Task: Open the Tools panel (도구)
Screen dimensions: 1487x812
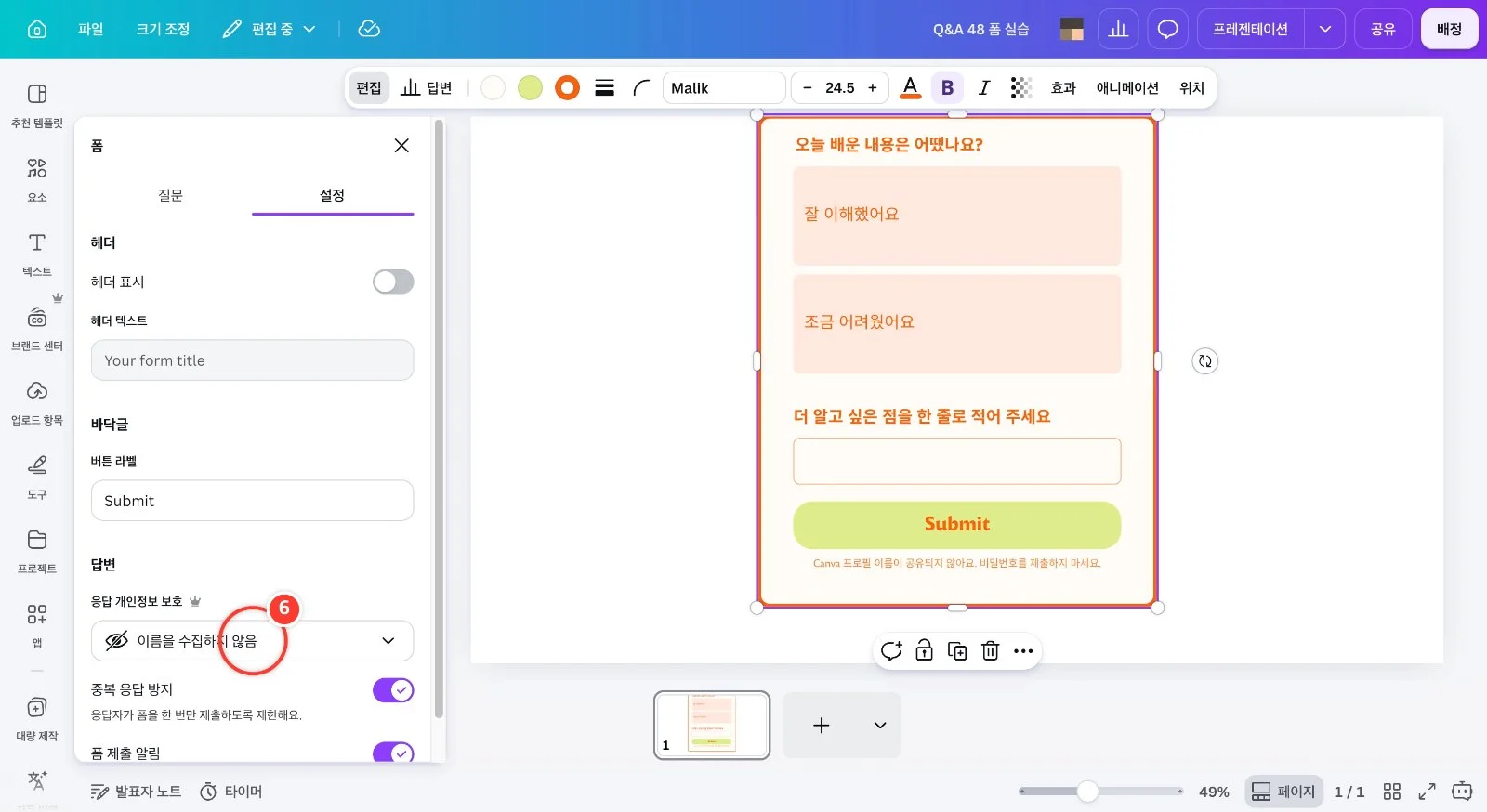Action: click(37, 477)
